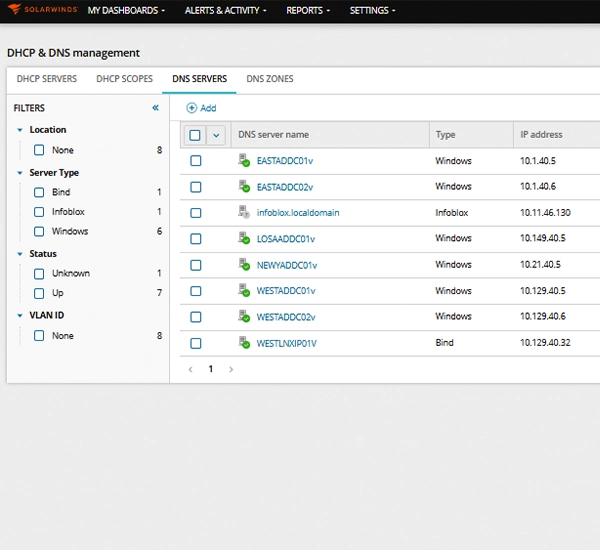Screen dimensions: 600x550
Task: Switch to DHCP Servers tab
Action: tap(47, 79)
